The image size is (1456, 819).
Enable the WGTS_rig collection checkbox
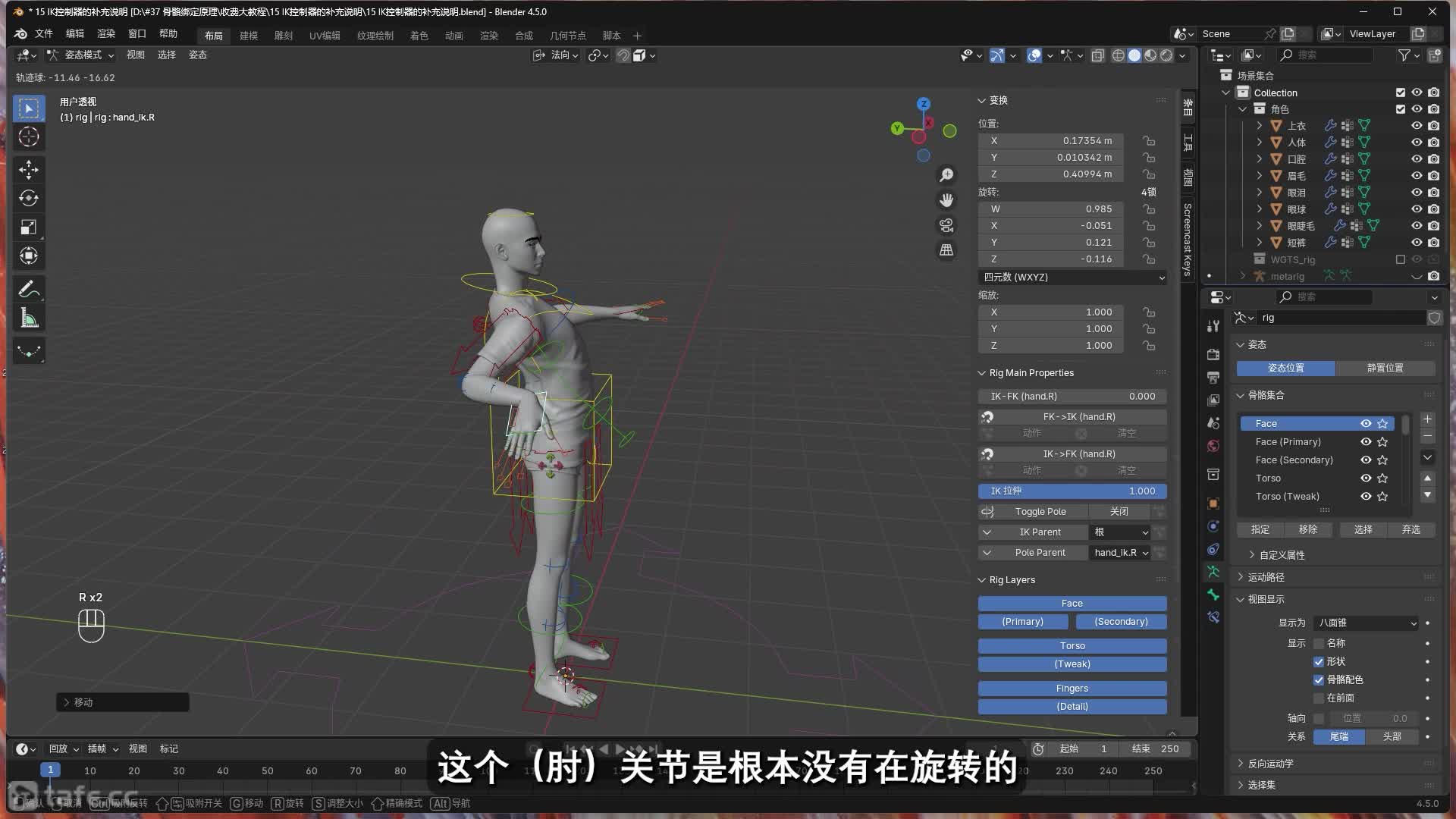click(x=1401, y=259)
